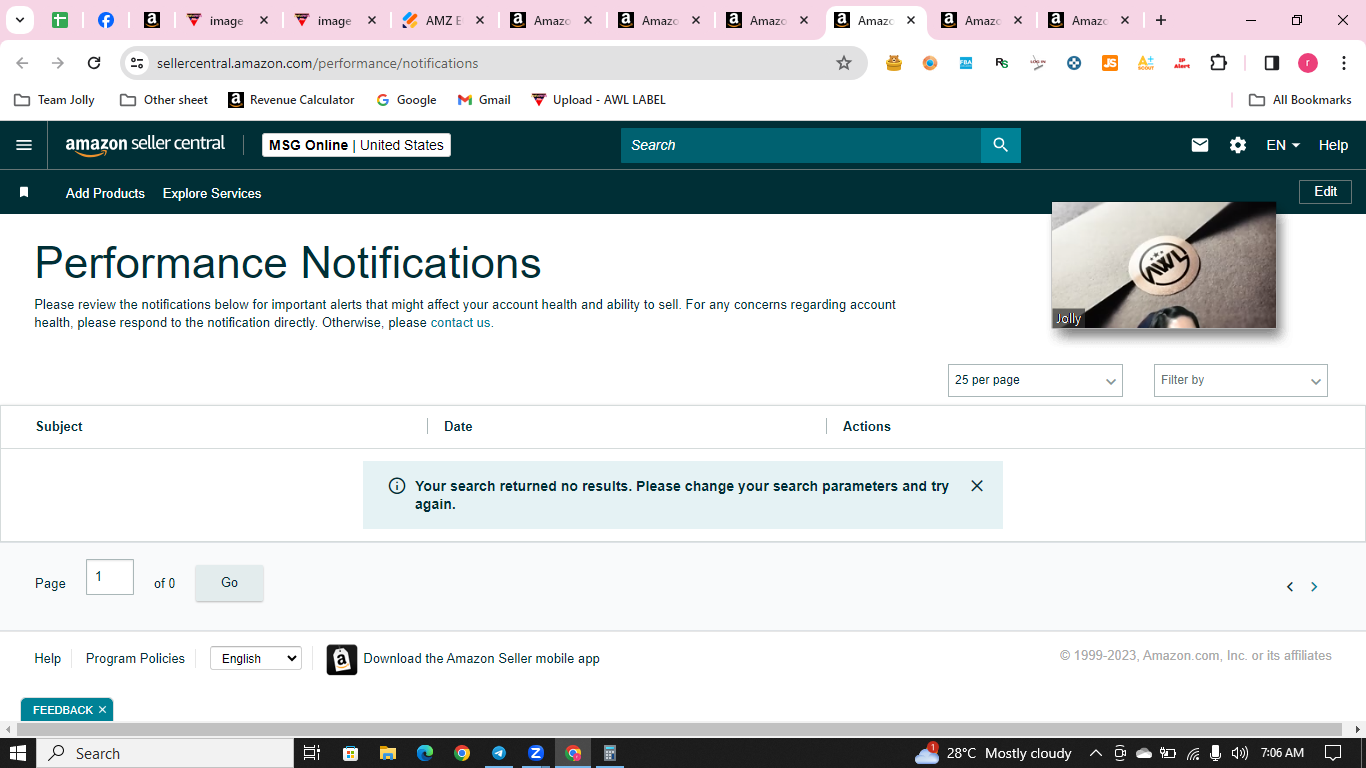Open Help in the top header
The width and height of the screenshot is (1366, 768).
tap(1333, 145)
